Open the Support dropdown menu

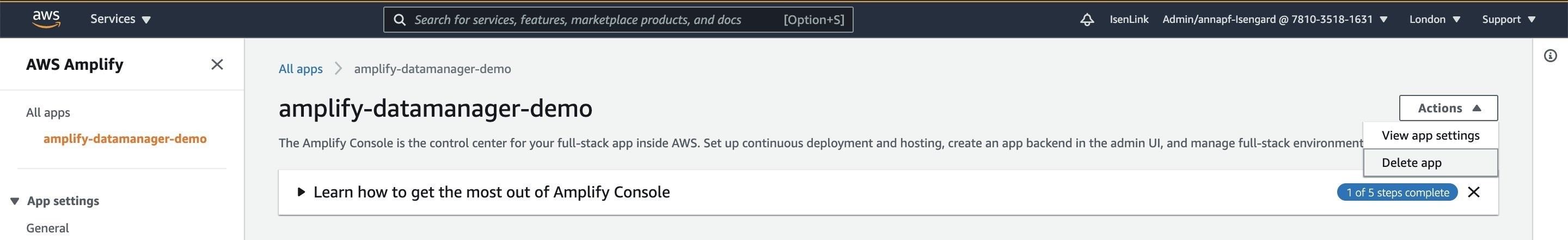point(1508,20)
